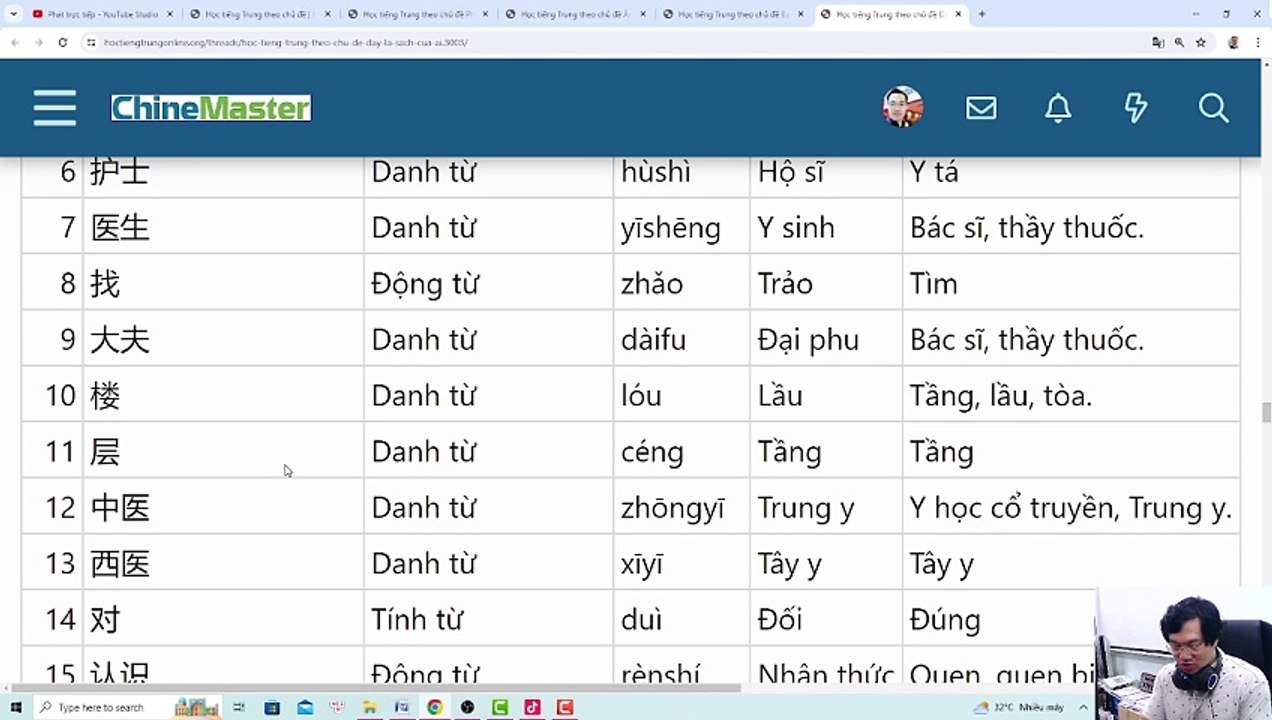Open the hamburger navigation menu
Viewport: 1272px width, 720px height.
tap(54, 108)
